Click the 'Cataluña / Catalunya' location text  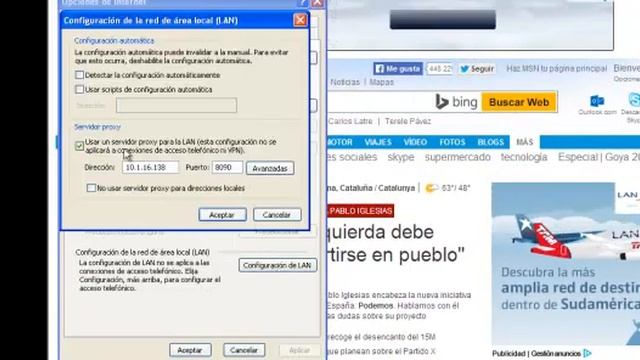[377, 188]
